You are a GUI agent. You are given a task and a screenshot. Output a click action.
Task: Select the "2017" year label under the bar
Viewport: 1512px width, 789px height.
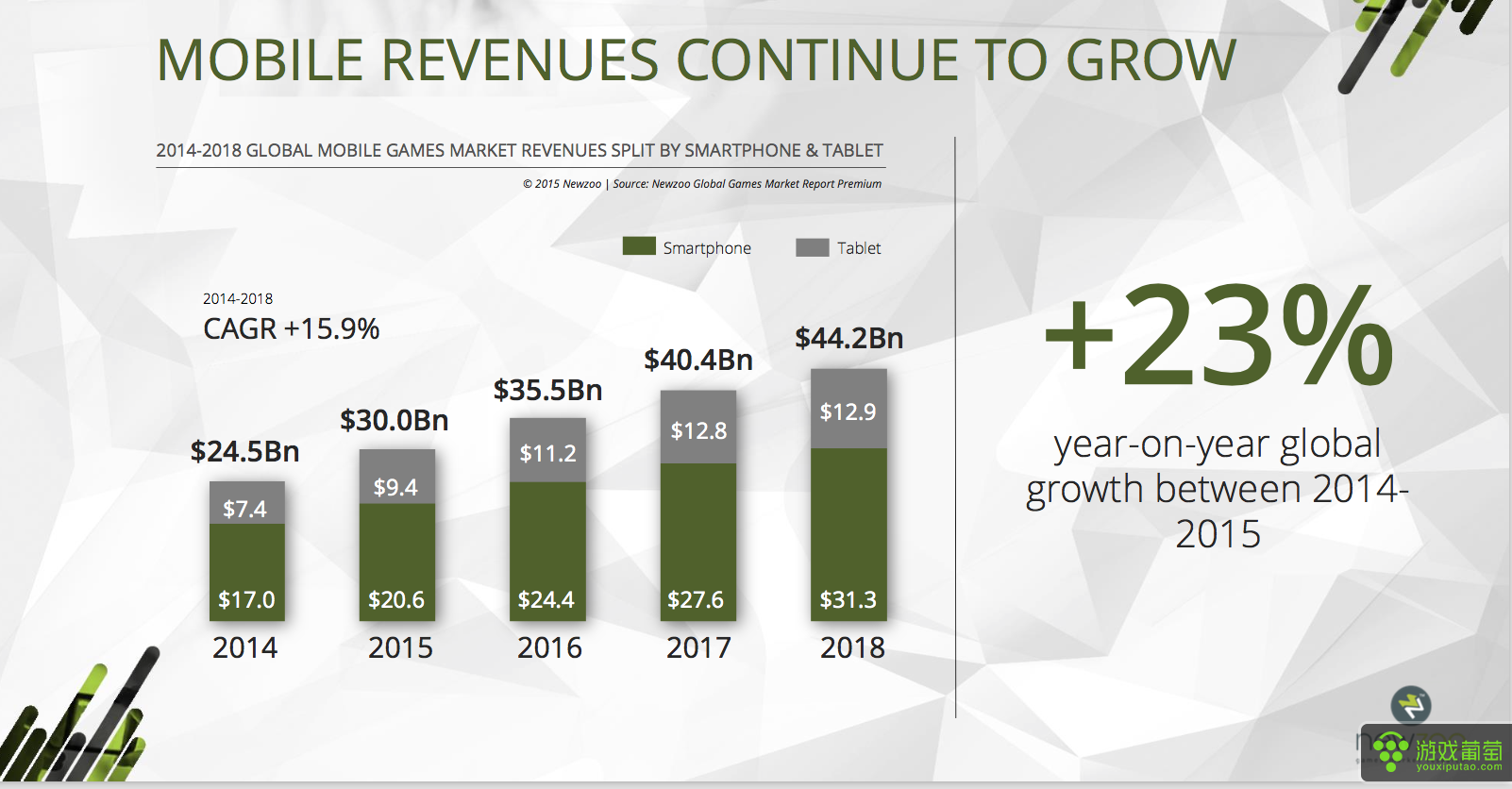pos(699,648)
